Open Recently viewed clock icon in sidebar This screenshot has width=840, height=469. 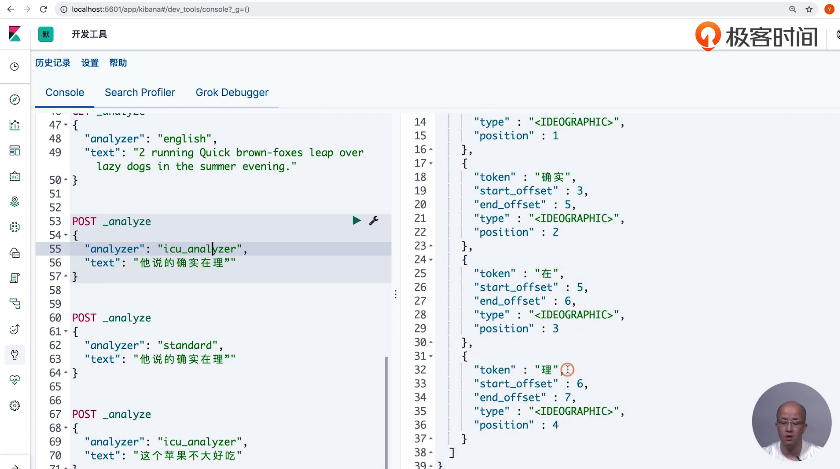click(x=14, y=67)
